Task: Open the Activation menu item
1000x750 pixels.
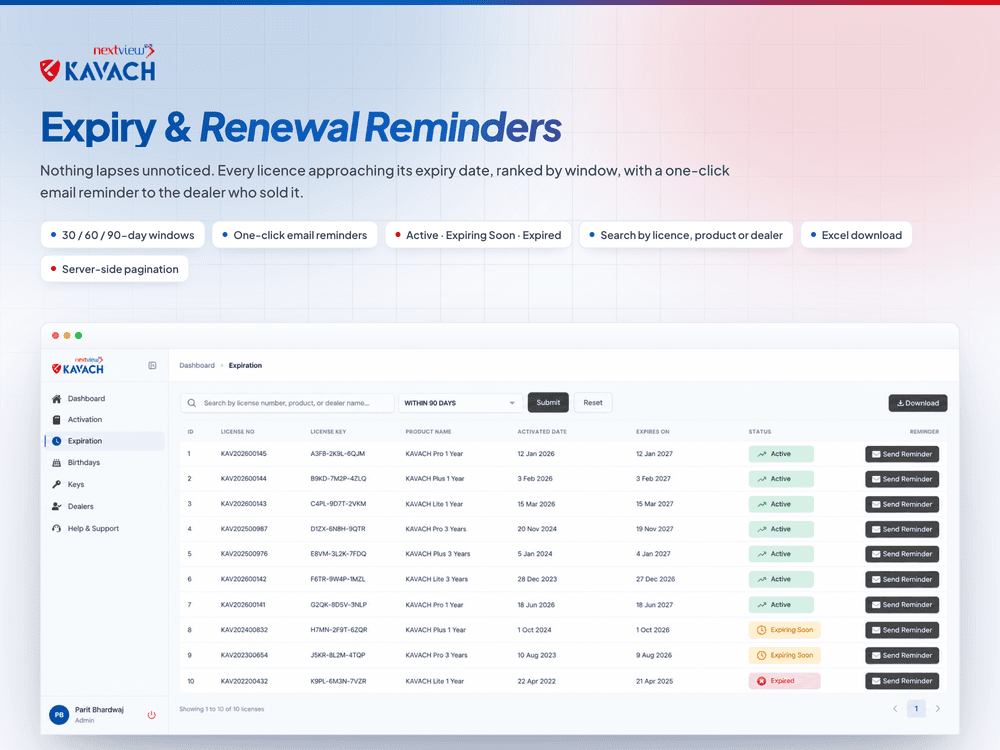Action: 105,420
